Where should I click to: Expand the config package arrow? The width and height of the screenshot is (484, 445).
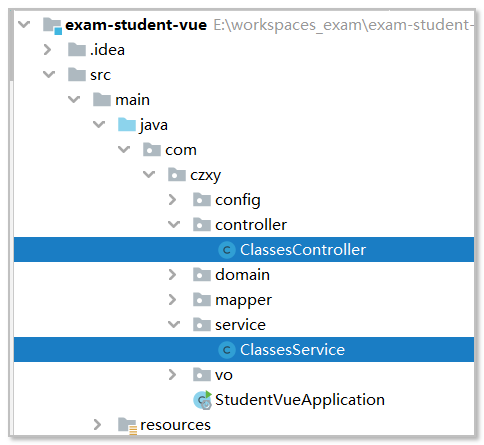click(172, 200)
